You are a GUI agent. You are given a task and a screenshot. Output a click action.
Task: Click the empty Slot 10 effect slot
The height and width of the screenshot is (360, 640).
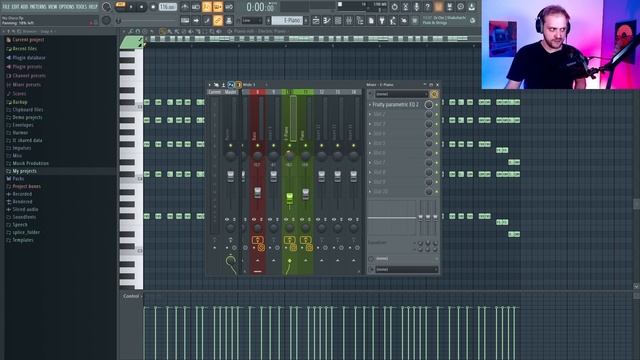pyautogui.click(x=397, y=192)
